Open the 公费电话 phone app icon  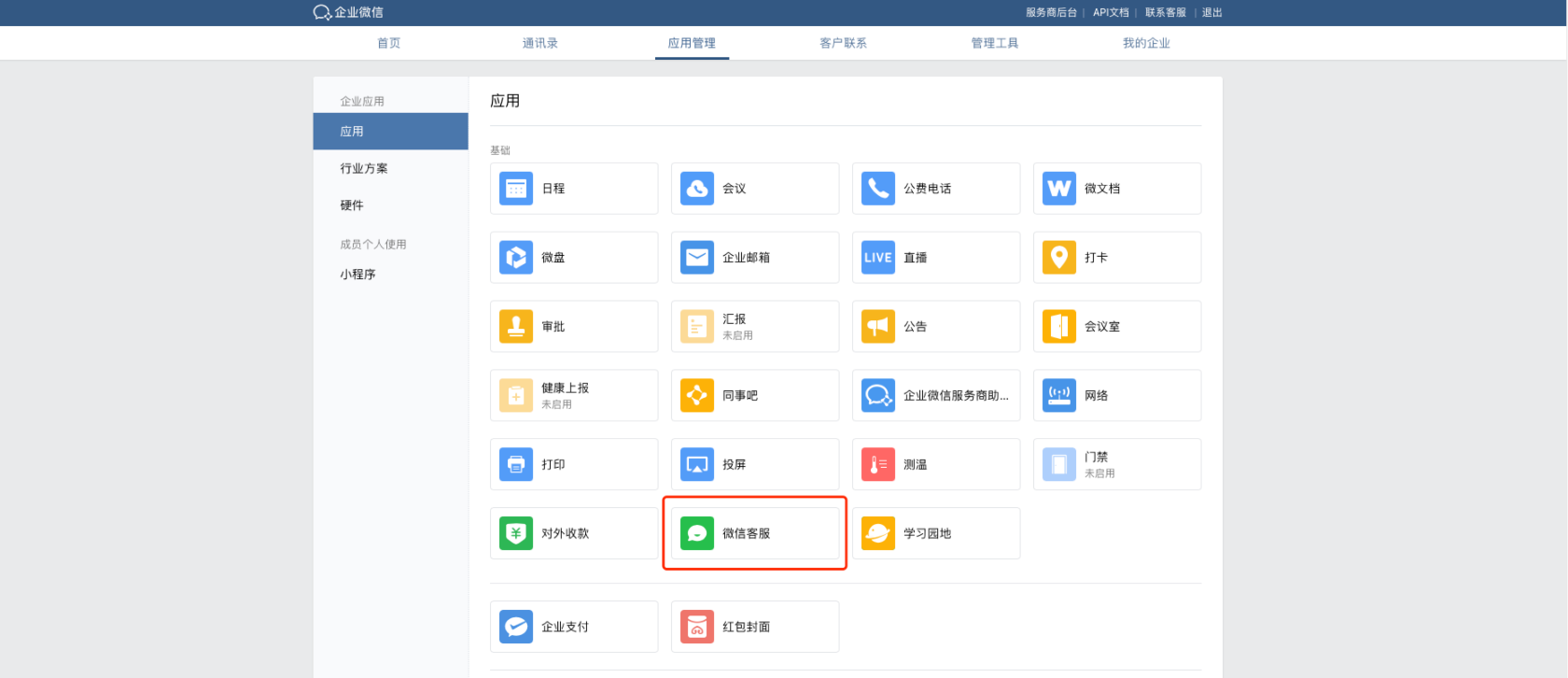click(878, 189)
